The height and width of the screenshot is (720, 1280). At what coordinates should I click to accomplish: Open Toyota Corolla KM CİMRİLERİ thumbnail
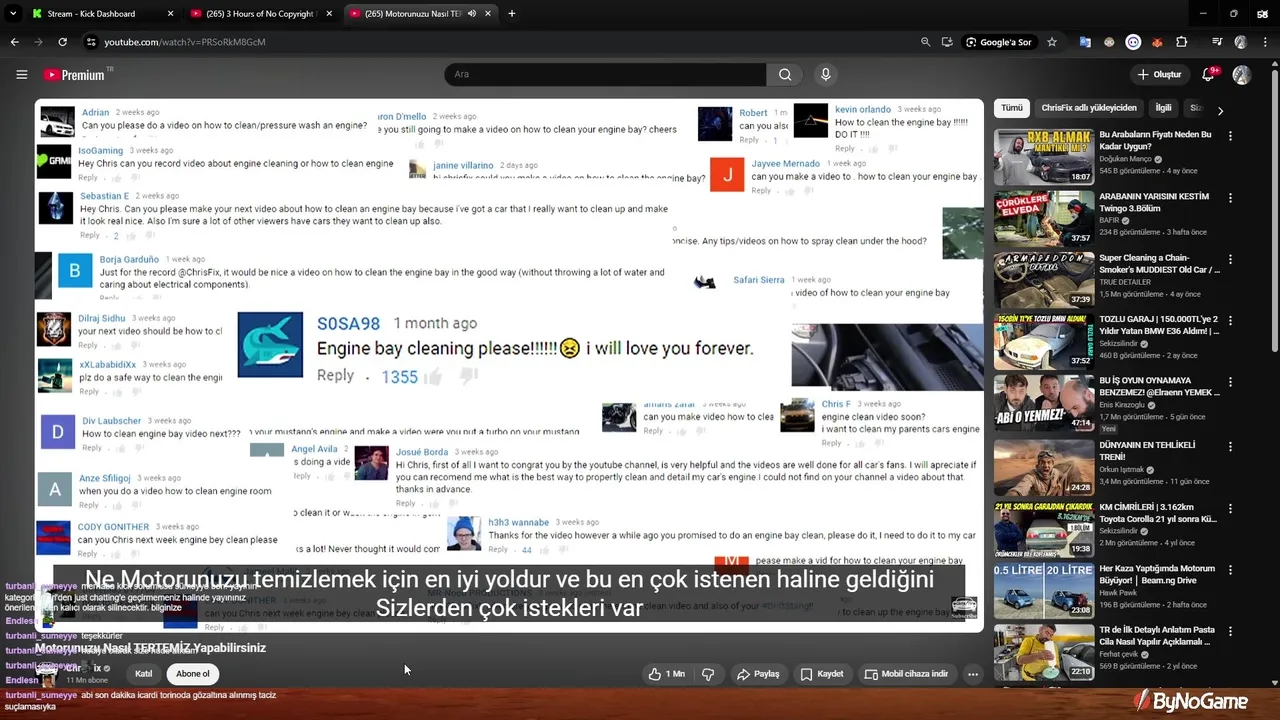(1043, 529)
